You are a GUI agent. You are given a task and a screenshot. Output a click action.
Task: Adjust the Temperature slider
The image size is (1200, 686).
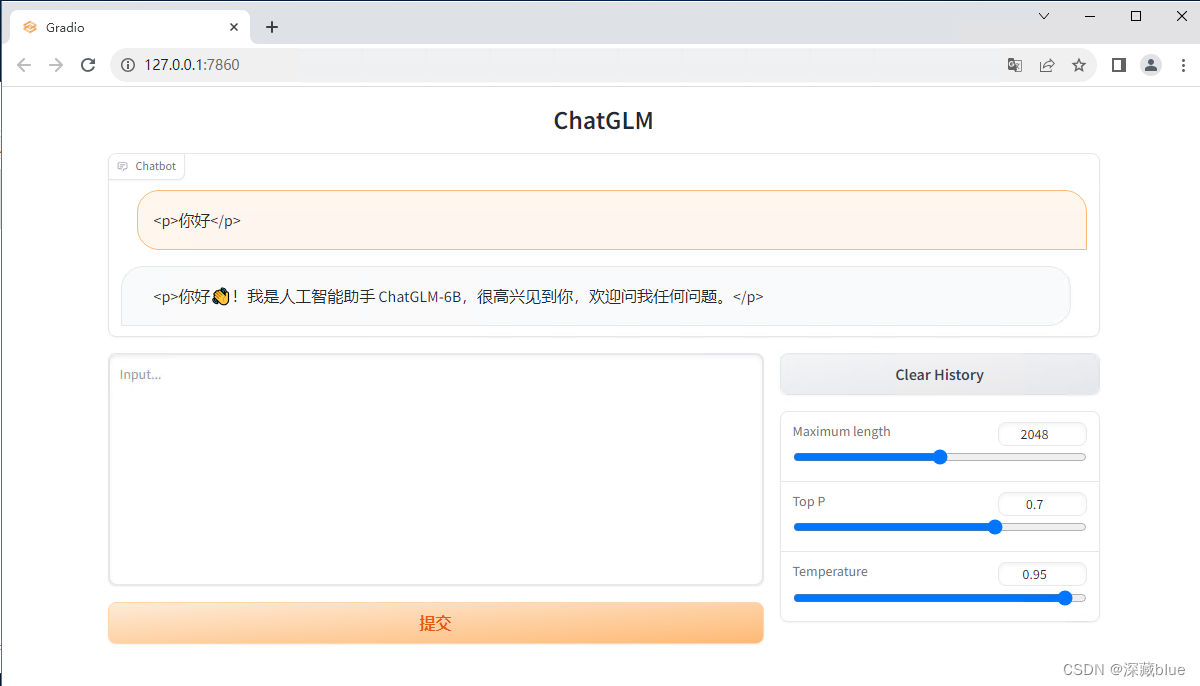click(939, 598)
